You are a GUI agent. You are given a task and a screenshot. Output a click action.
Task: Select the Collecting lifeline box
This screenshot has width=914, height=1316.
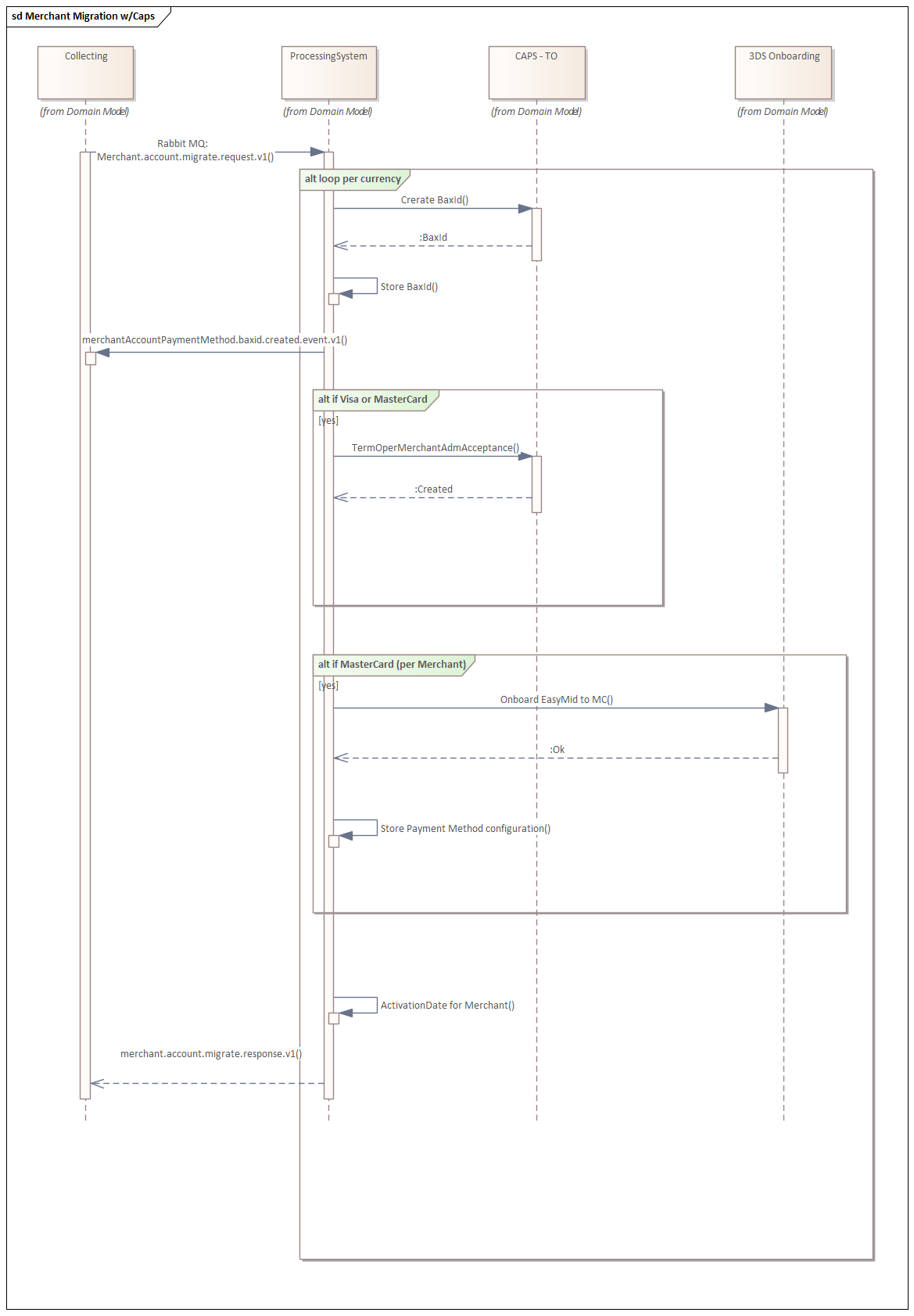pos(86,73)
